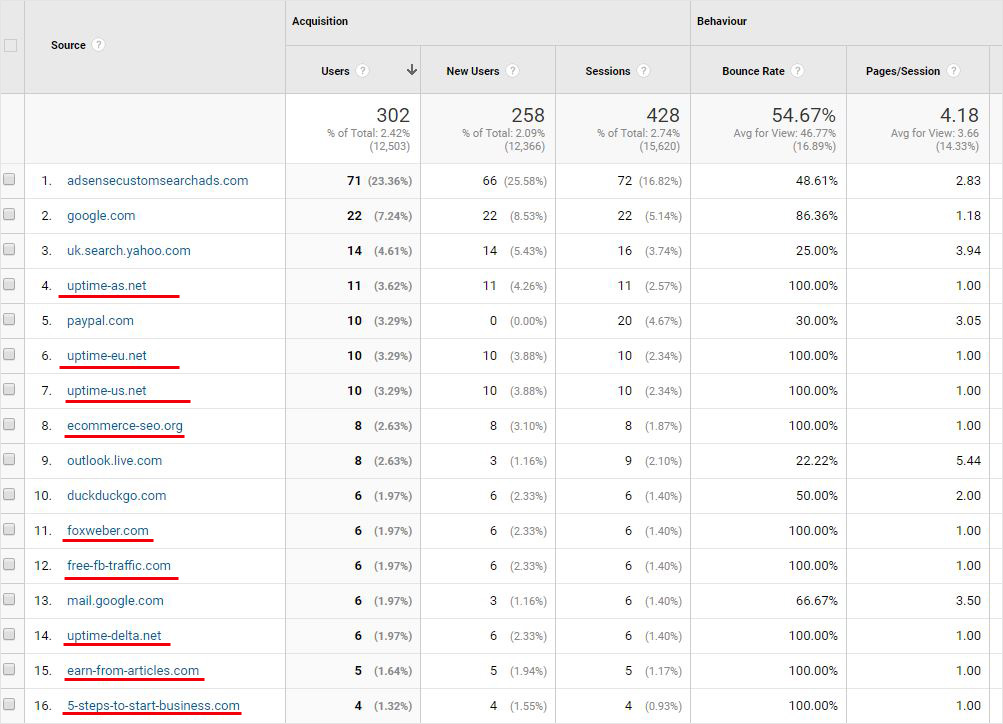Viewport: 1003px width, 724px height.
Task: Click the Behaviour group heading
Action: coord(722,21)
